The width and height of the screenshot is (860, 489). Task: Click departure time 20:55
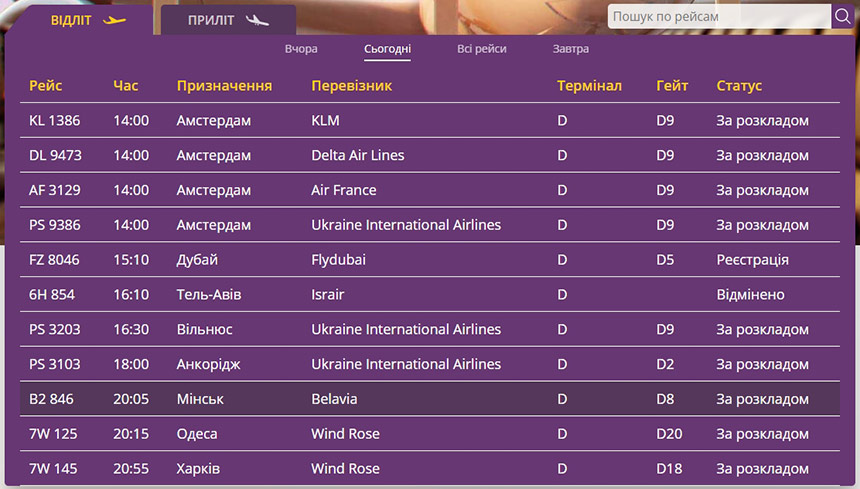pyautogui.click(x=131, y=469)
